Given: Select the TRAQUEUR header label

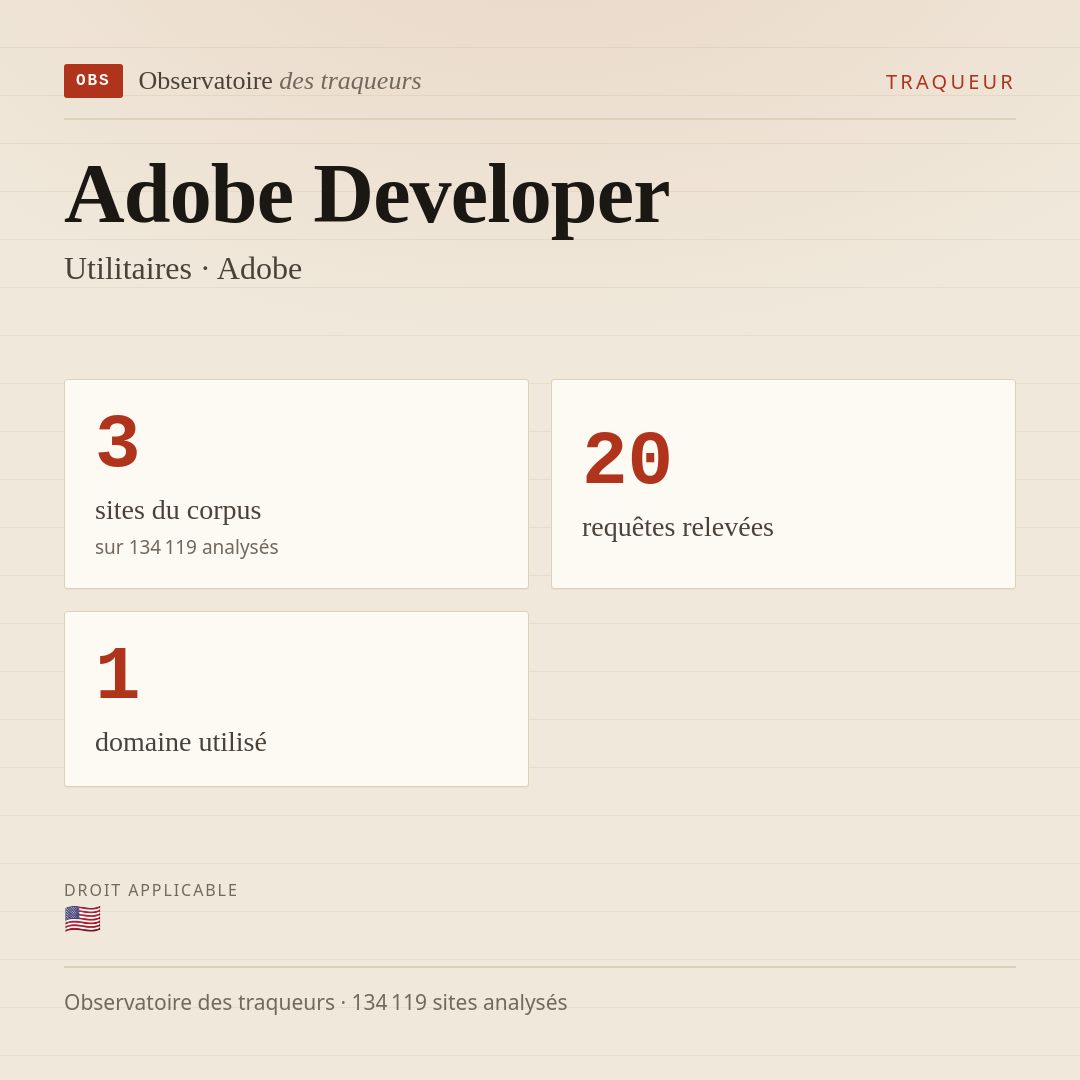Looking at the screenshot, I should point(950,82).
